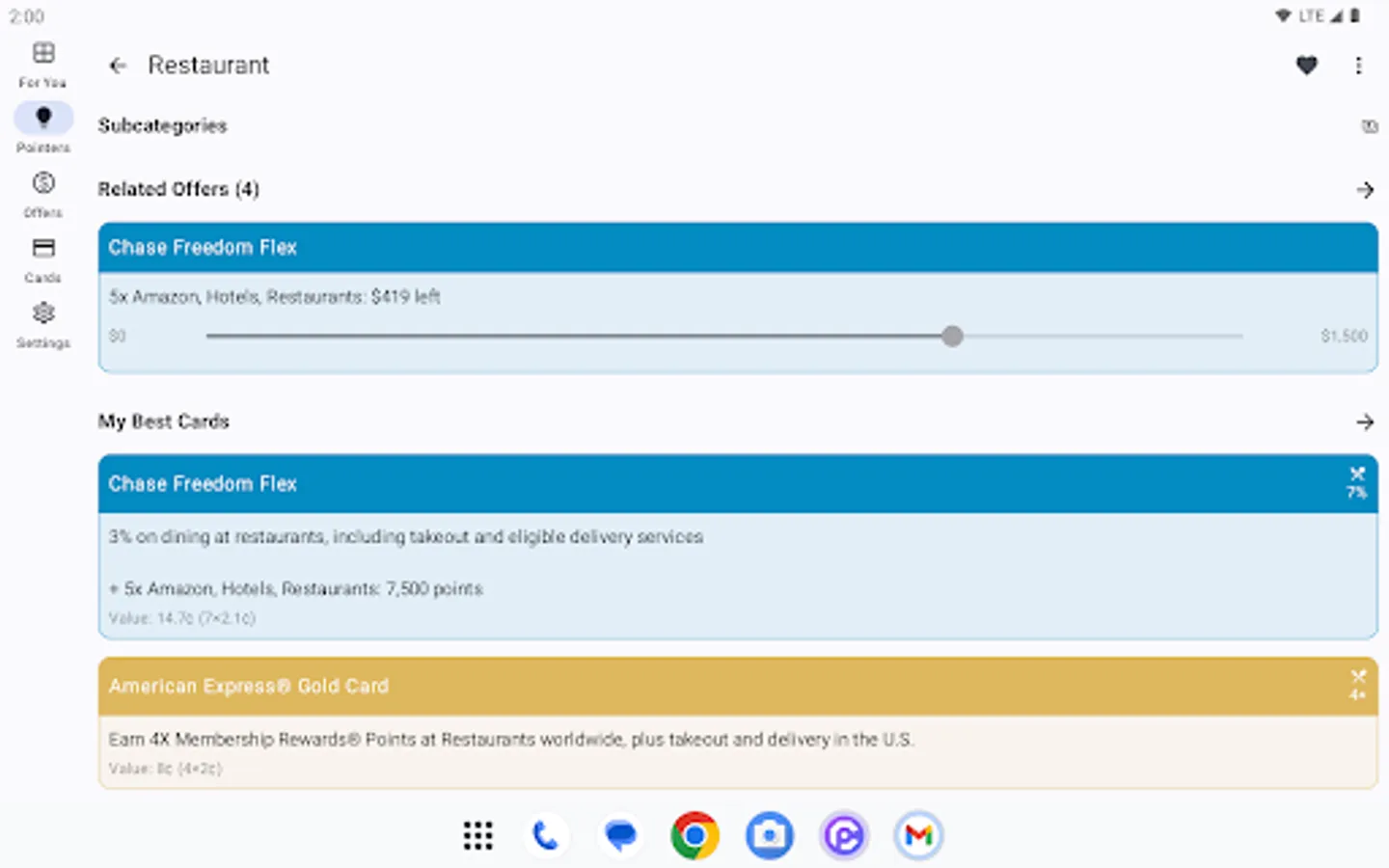Launch the purple P app from dock
1389x868 pixels.
844,835
